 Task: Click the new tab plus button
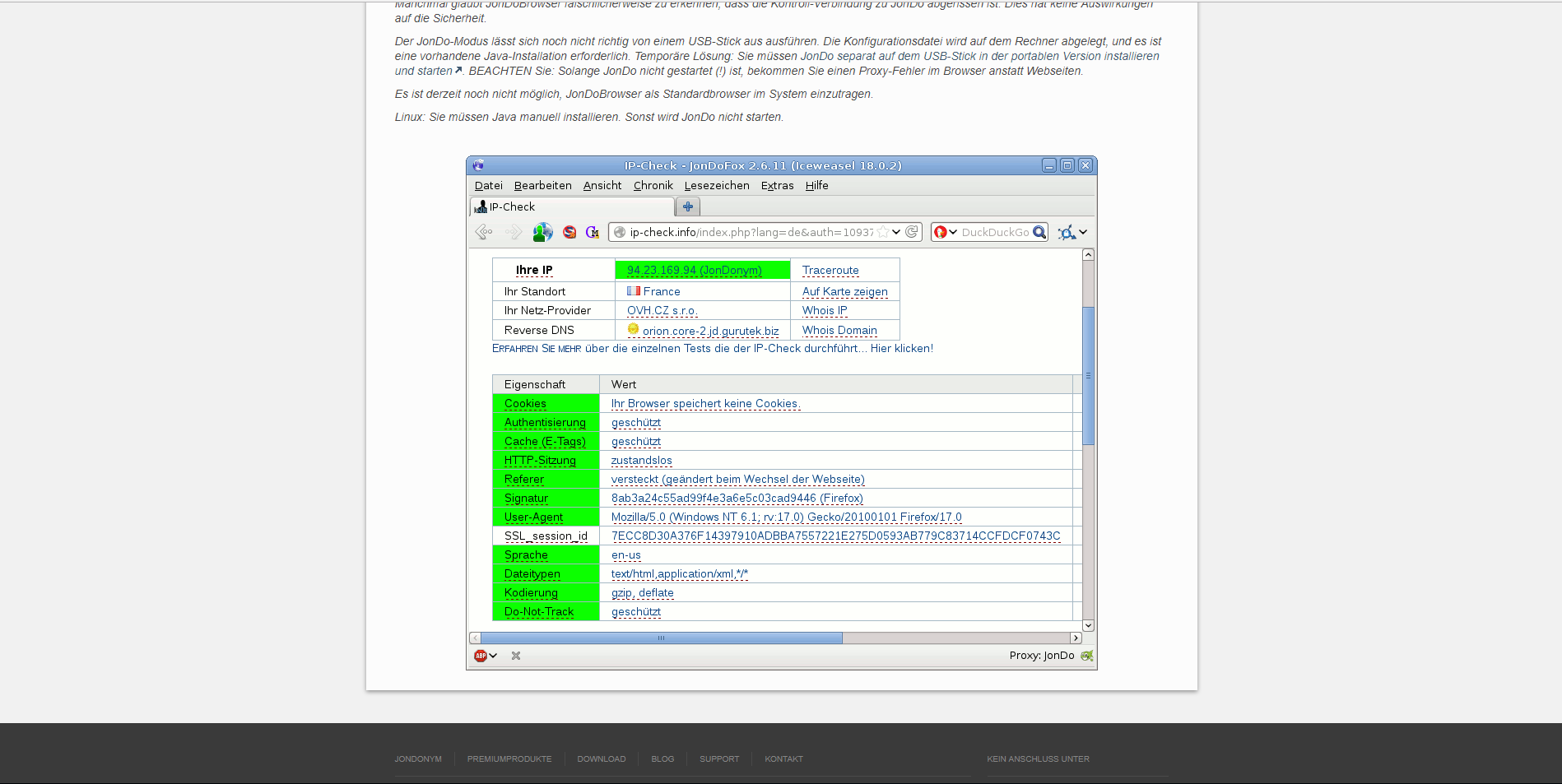tap(688, 206)
